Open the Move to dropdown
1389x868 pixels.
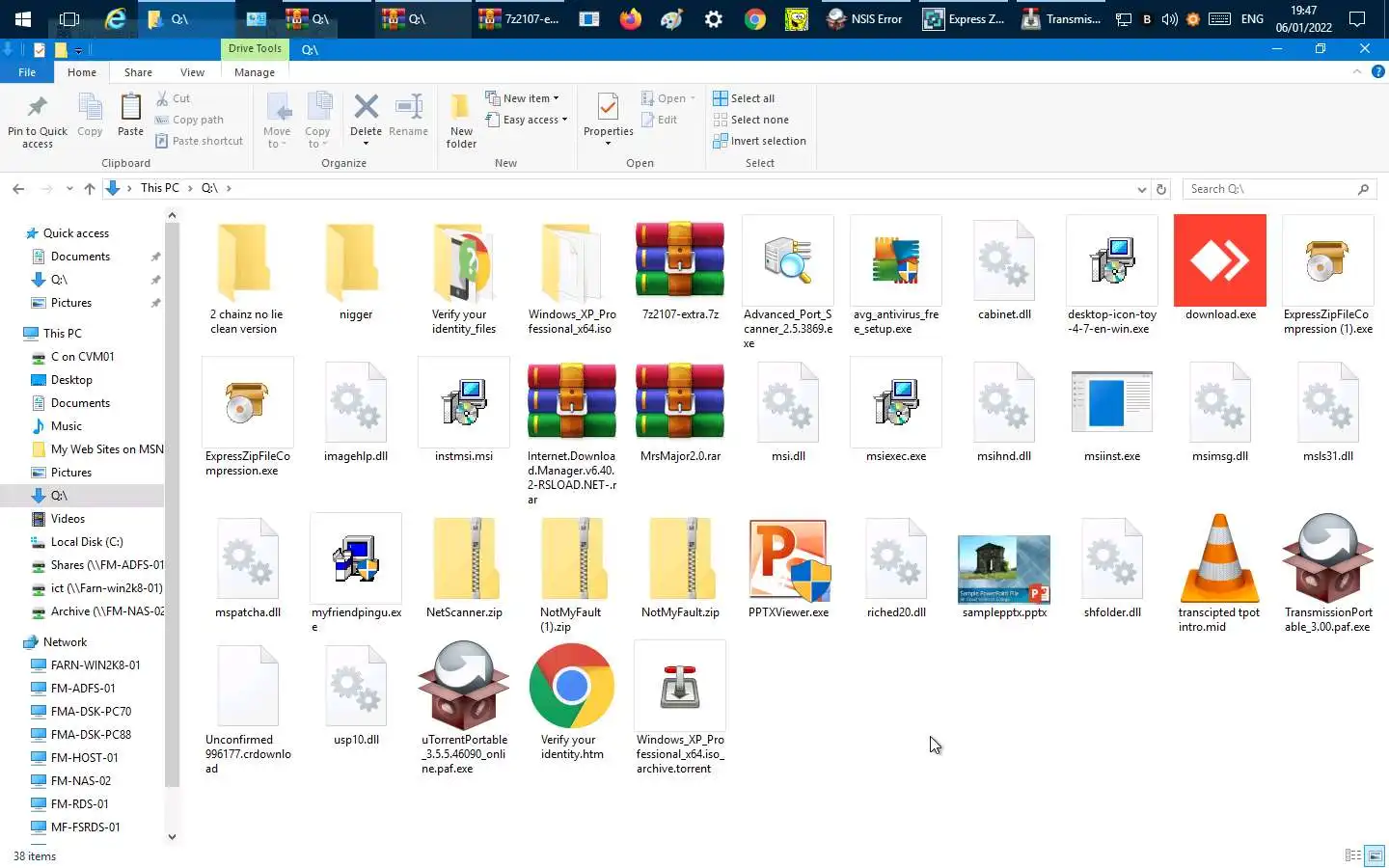277,121
